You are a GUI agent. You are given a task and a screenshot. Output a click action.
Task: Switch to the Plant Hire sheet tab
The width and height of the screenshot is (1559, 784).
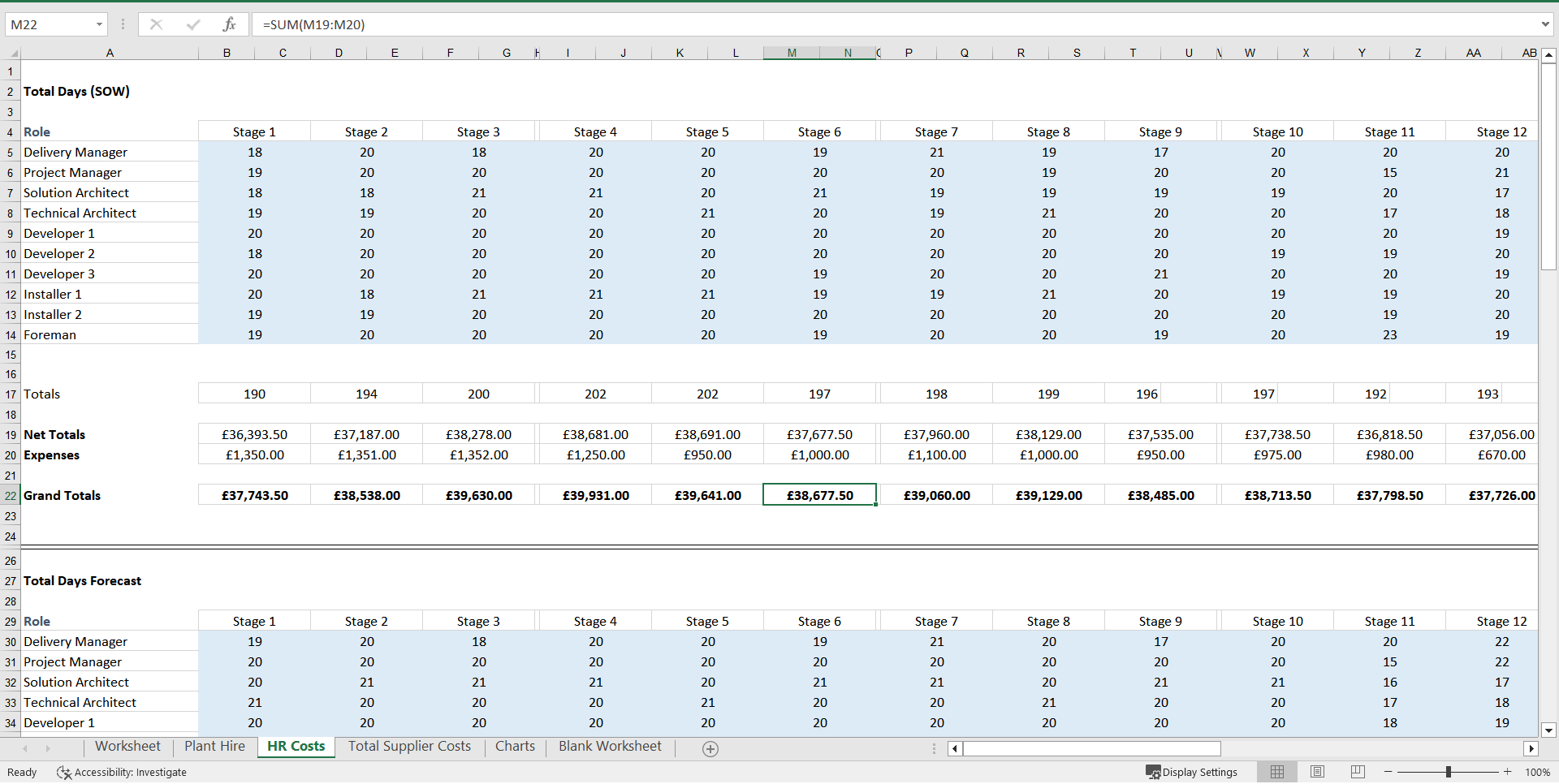214,746
